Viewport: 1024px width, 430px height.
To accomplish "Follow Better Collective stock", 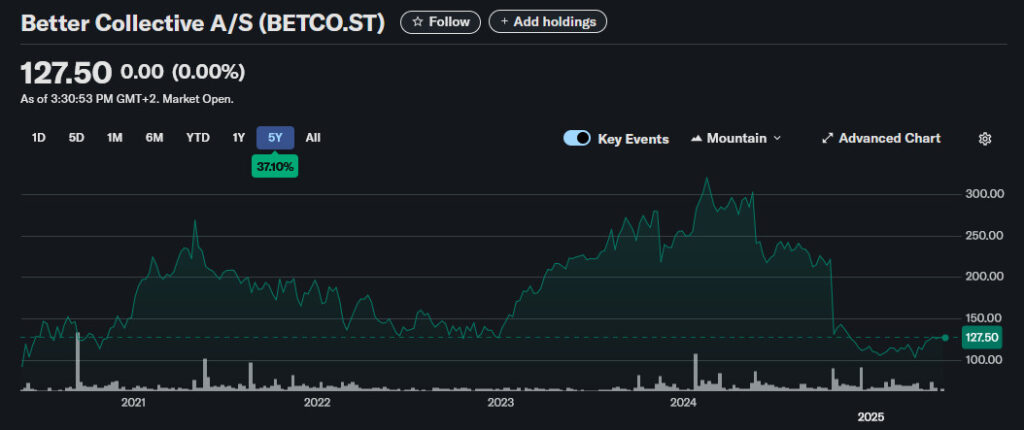I will click(x=440, y=21).
